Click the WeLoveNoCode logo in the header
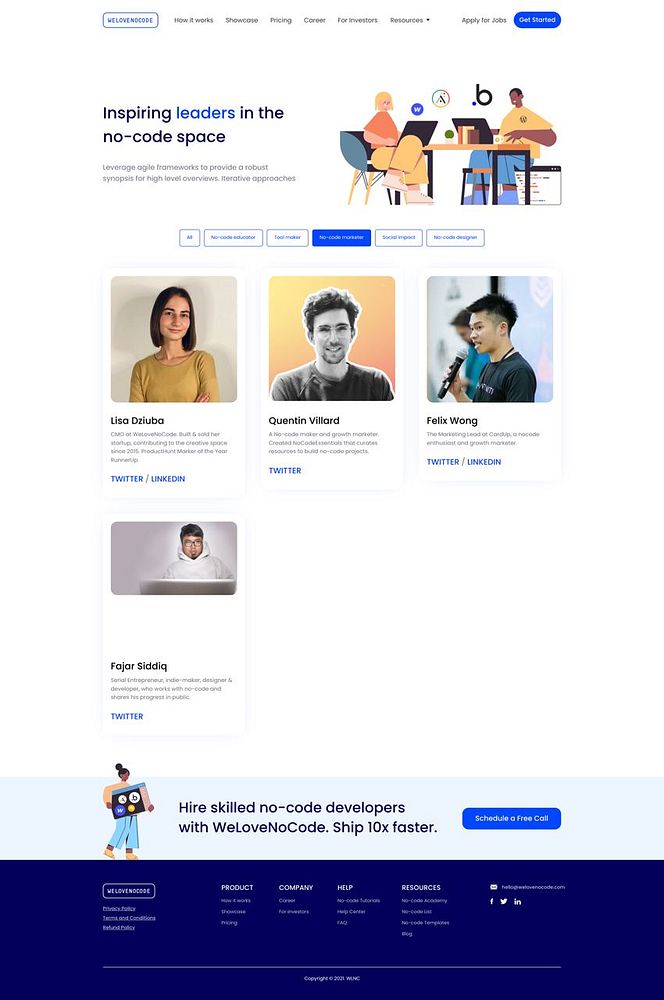664x1000 pixels. [130, 20]
